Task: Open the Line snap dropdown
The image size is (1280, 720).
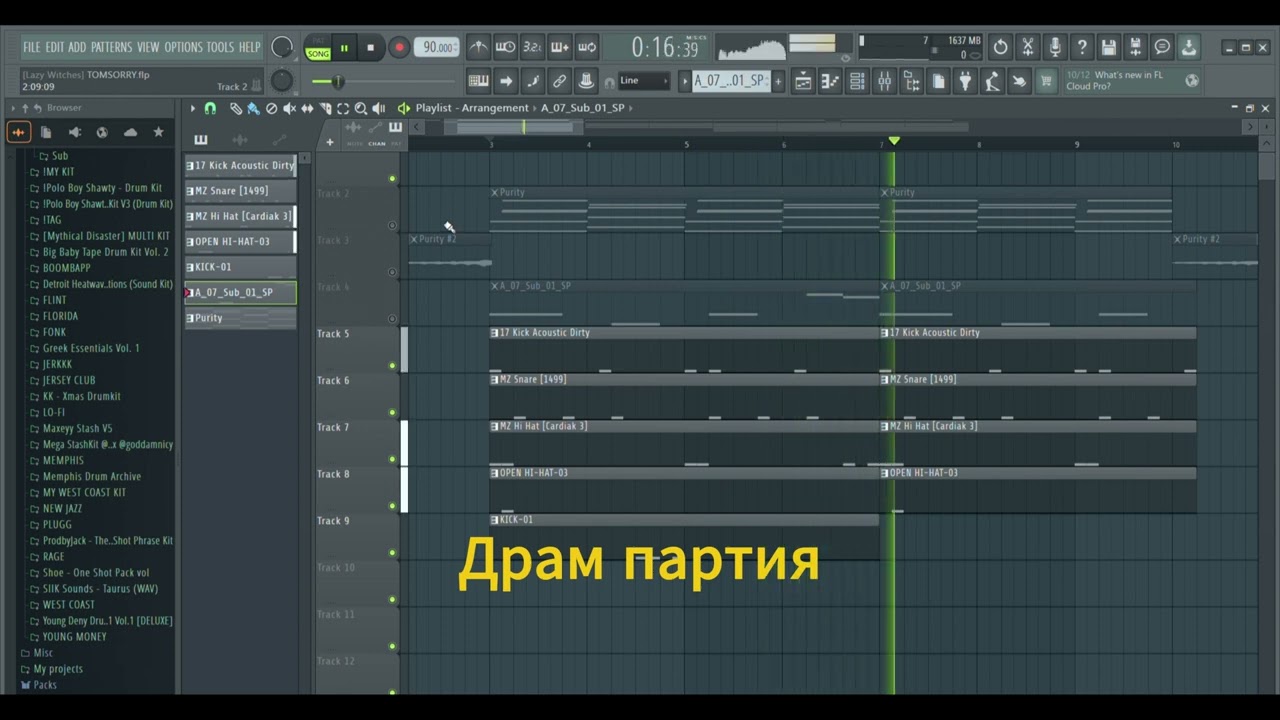Action: [x=643, y=81]
